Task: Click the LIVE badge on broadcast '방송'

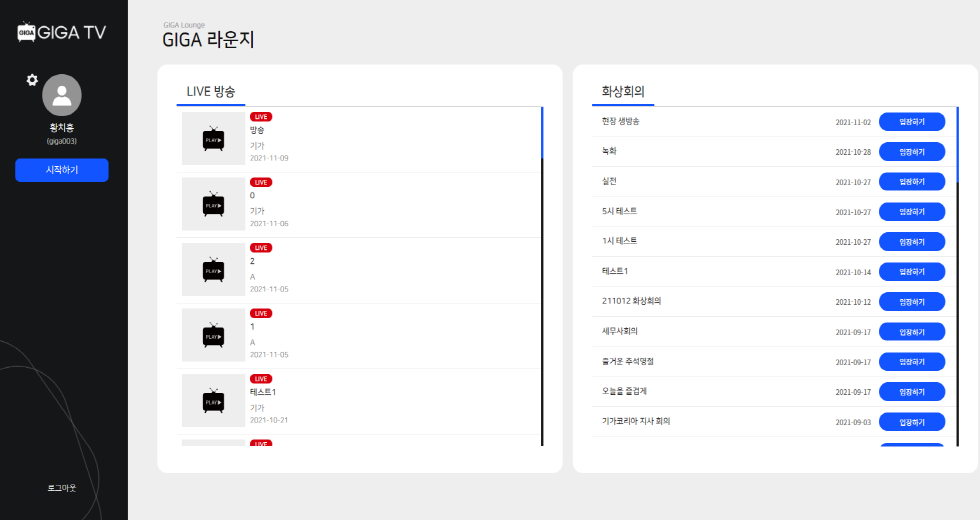Action: point(261,117)
